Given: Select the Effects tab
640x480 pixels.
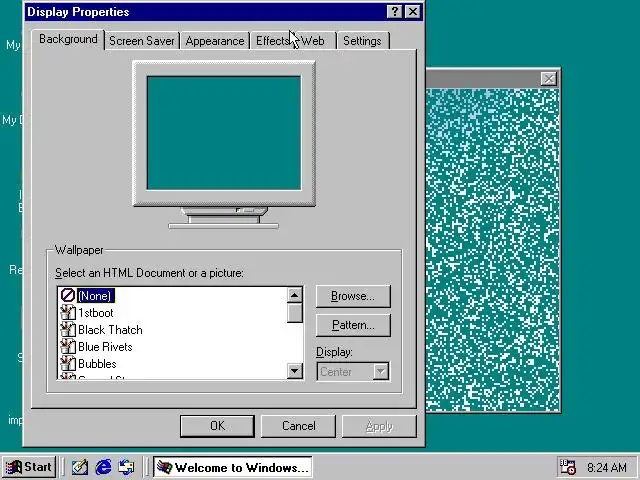Looking at the screenshot, I should (272, 41).
